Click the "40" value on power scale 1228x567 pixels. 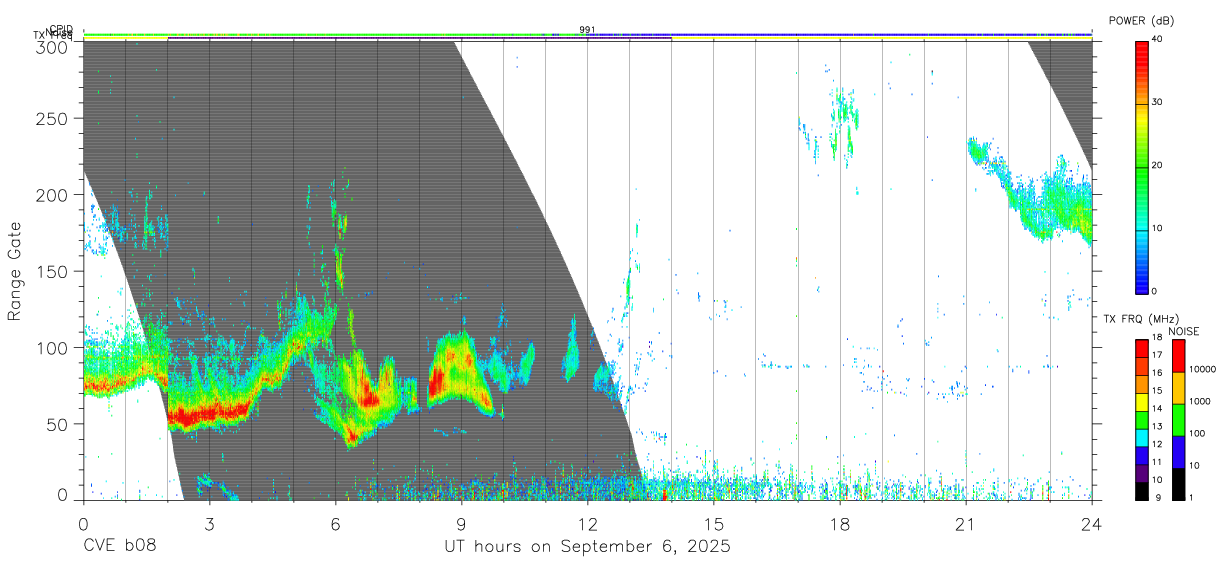coord(1158,41)
